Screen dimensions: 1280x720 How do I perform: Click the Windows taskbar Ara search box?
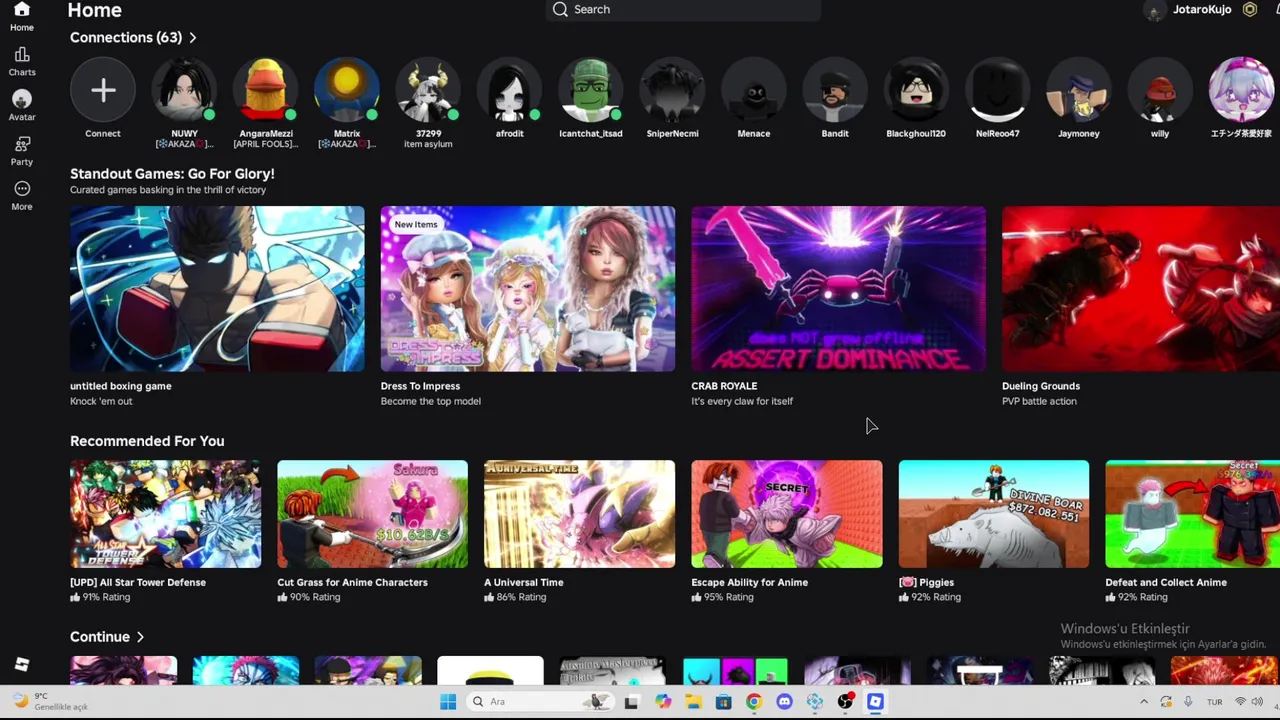(540, 702)
